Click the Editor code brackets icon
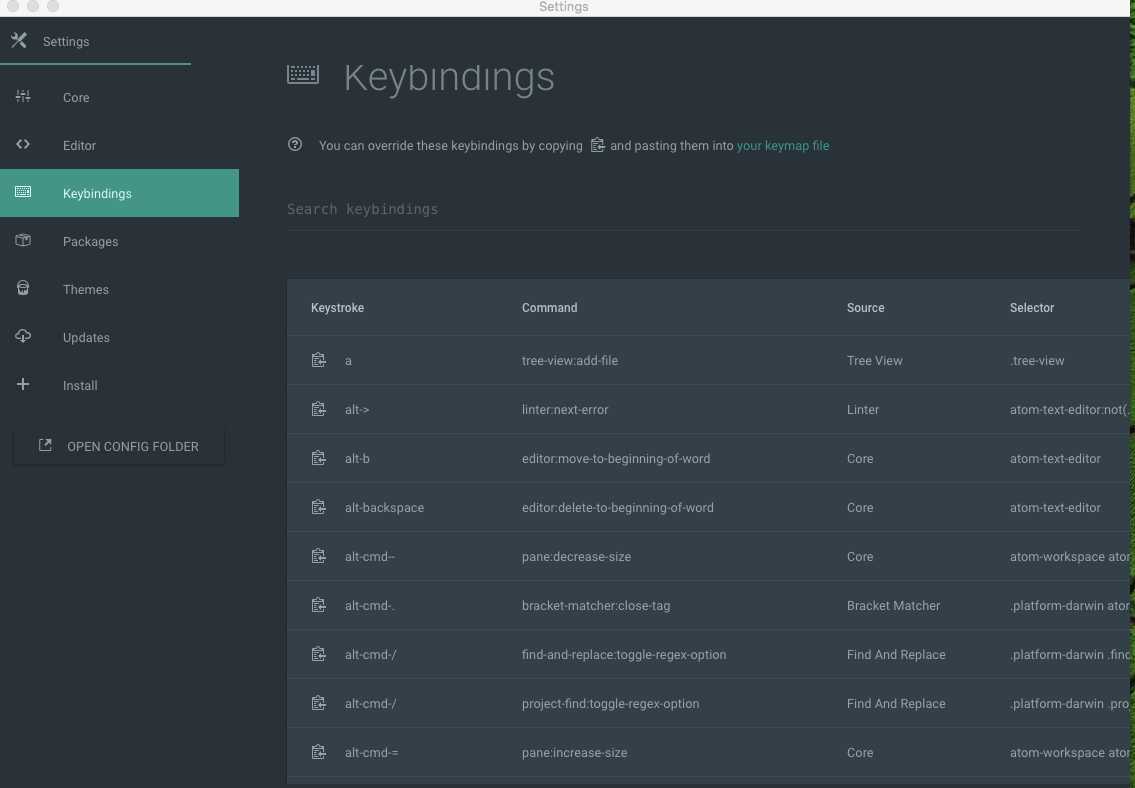 pos(23,144)
